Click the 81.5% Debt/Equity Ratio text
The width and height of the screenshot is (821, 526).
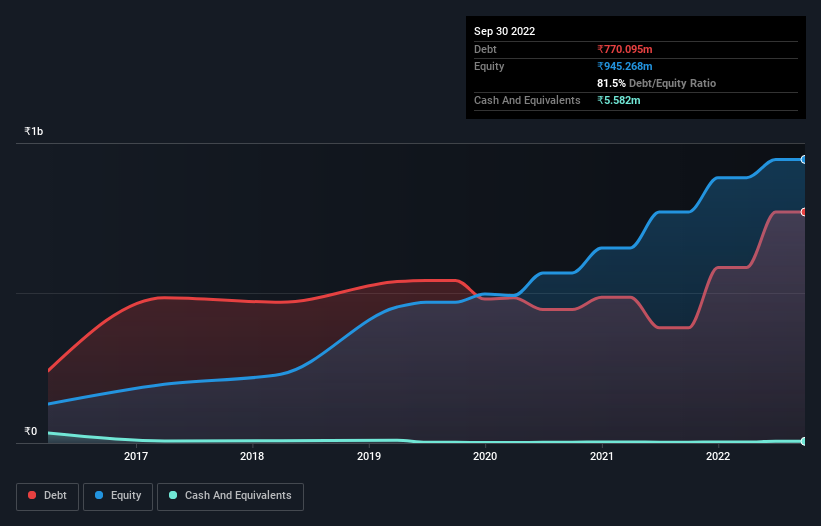(x=657, y=83)
